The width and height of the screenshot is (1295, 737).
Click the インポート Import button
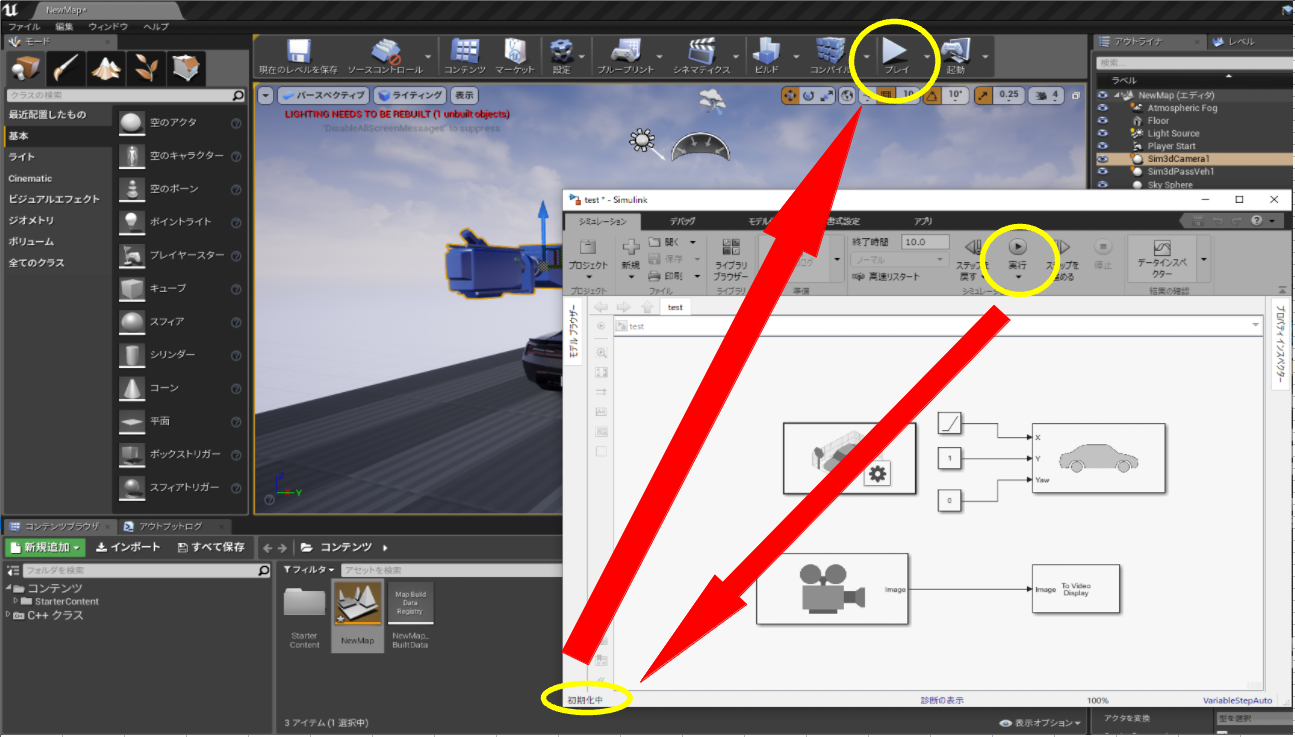tap(128, 547)
